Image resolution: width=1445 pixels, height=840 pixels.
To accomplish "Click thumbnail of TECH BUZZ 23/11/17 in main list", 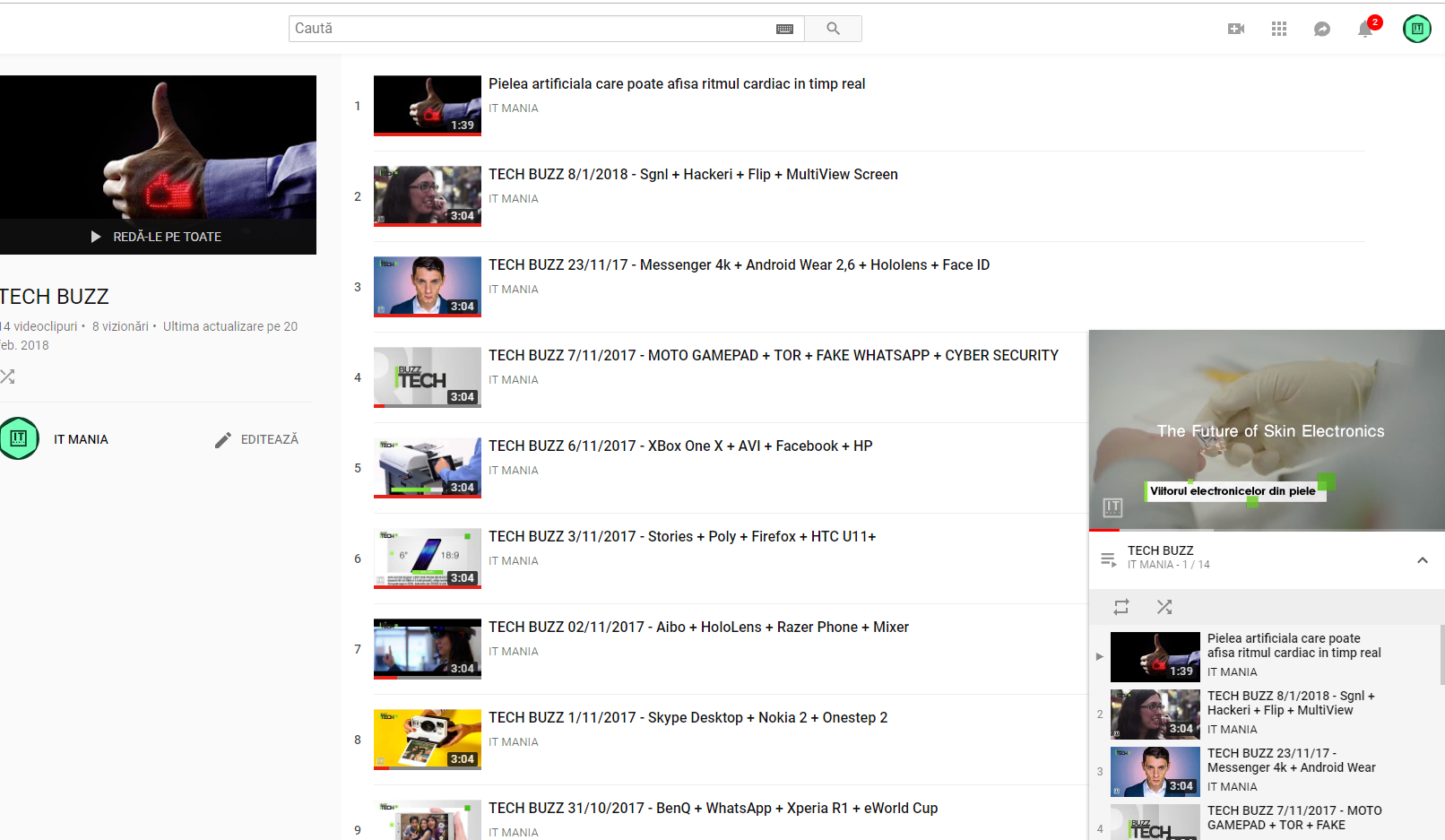I will [x=428, y=287].
